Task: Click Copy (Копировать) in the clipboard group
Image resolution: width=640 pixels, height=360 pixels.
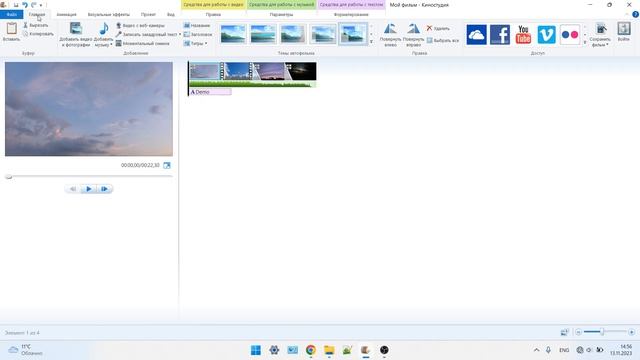Action: click(x=38, y=34)
